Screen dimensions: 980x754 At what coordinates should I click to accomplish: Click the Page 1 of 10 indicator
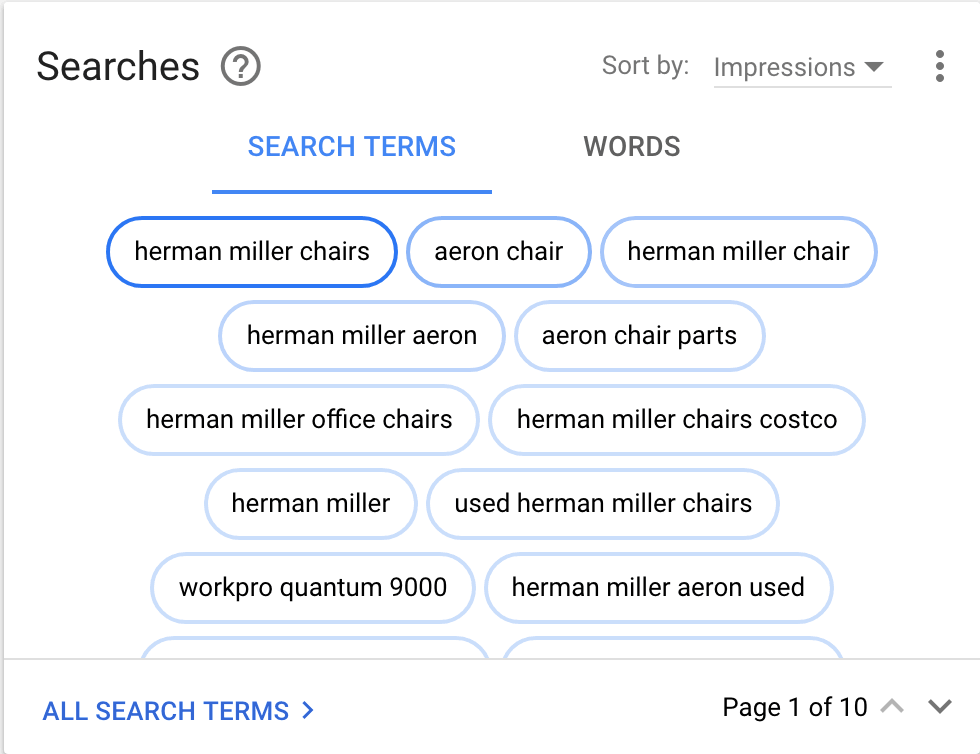(x=794, y=707)
